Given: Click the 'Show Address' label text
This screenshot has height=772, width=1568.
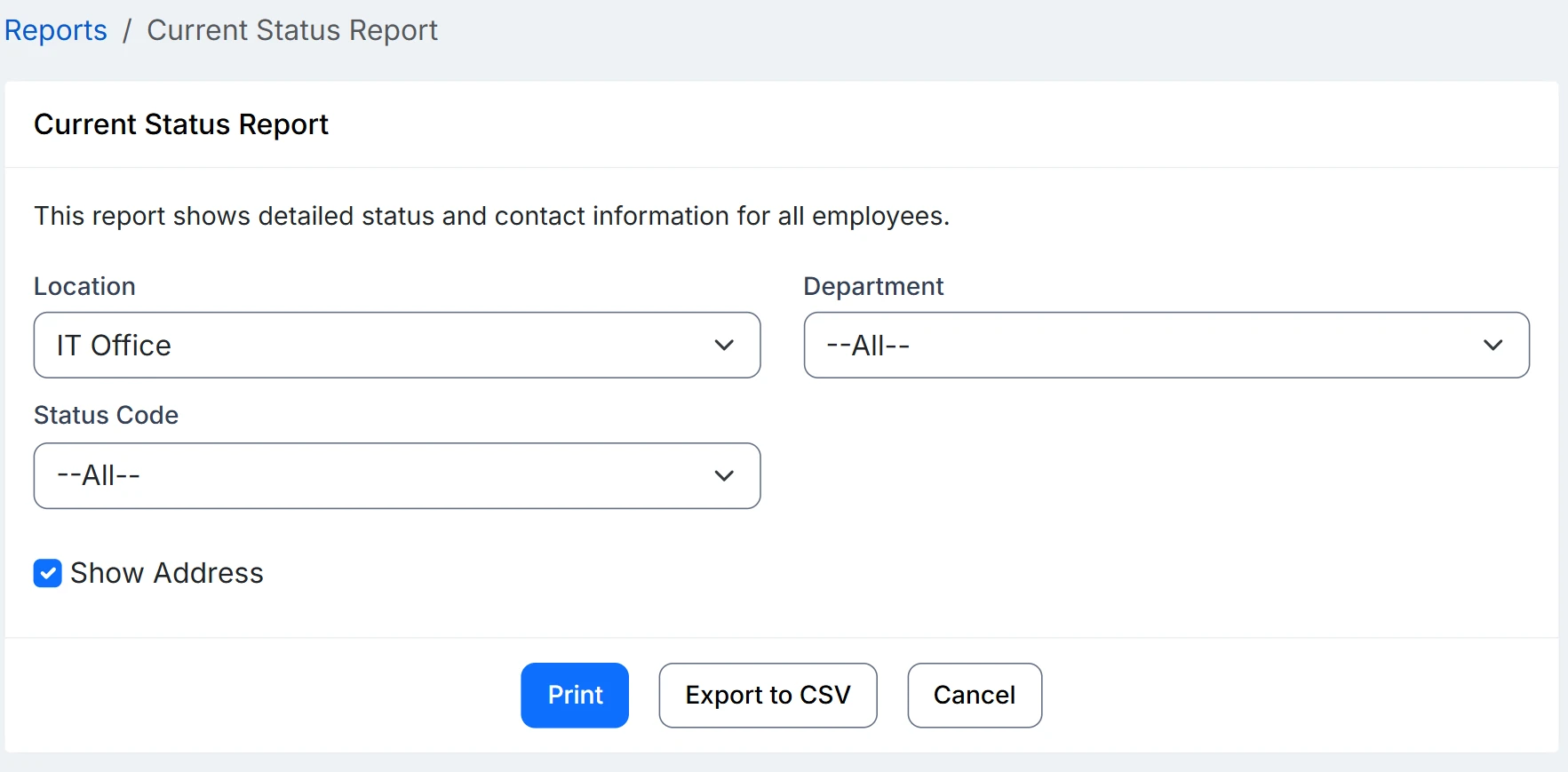Looking at the screenshot, I should click(167, 573).
